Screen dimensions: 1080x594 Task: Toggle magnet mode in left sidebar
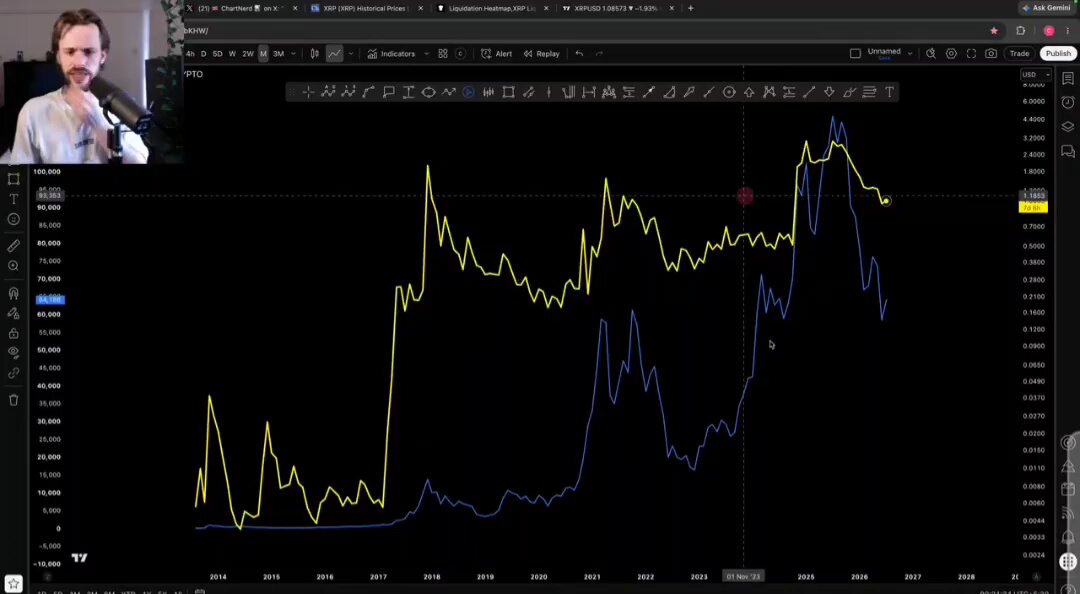pyautogui.click(x=13, y=293)
